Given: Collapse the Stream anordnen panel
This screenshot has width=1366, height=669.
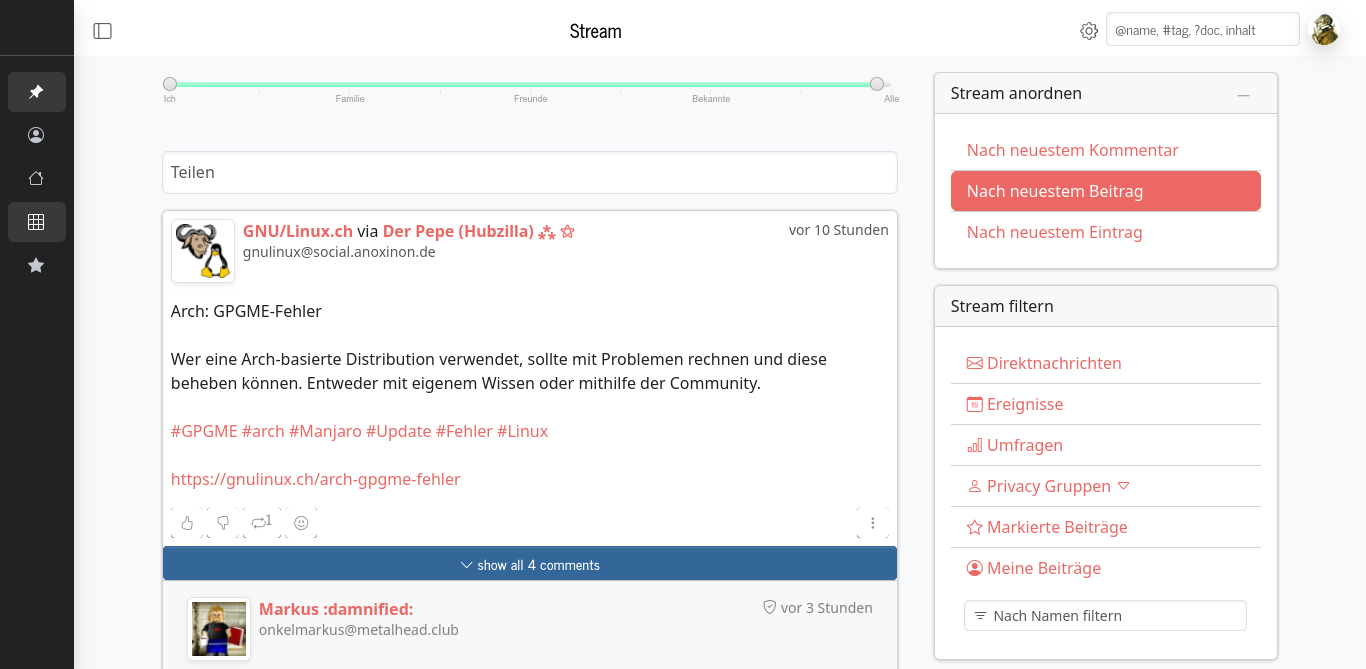Looking at the screenshot, I should pos(1243,94).
